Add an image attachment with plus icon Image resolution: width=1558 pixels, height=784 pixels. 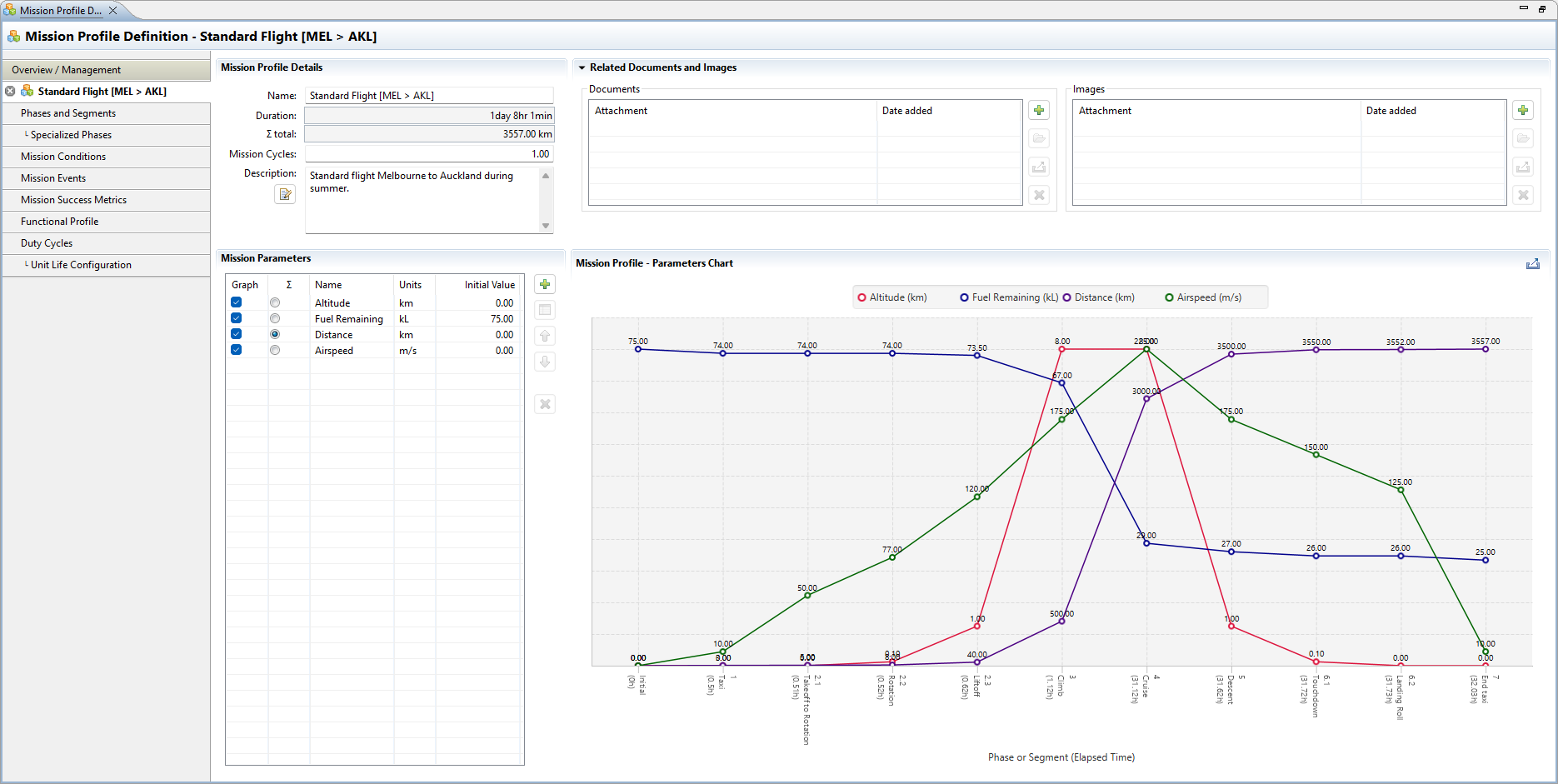tap(1523, 110)
